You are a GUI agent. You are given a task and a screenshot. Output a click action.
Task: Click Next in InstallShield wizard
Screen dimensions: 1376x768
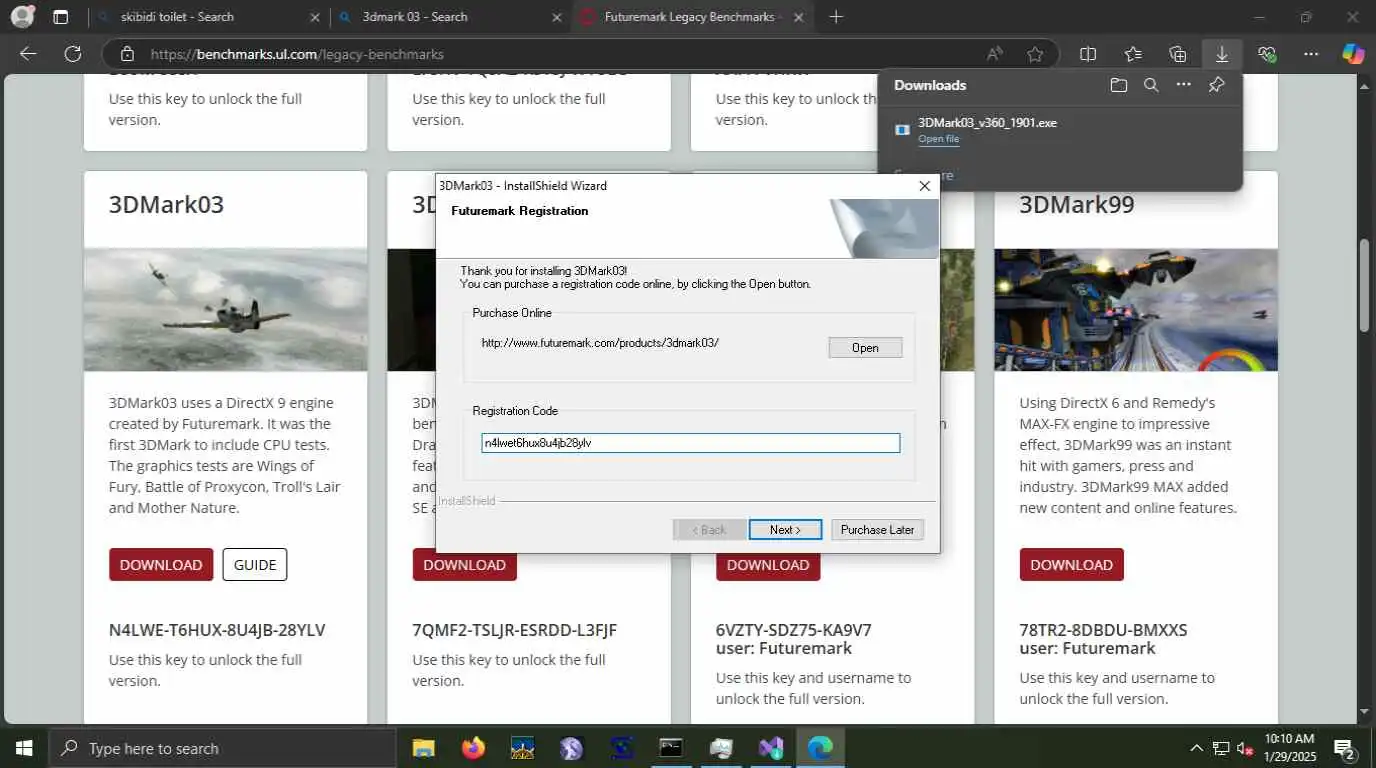click(x=785, y=529)
